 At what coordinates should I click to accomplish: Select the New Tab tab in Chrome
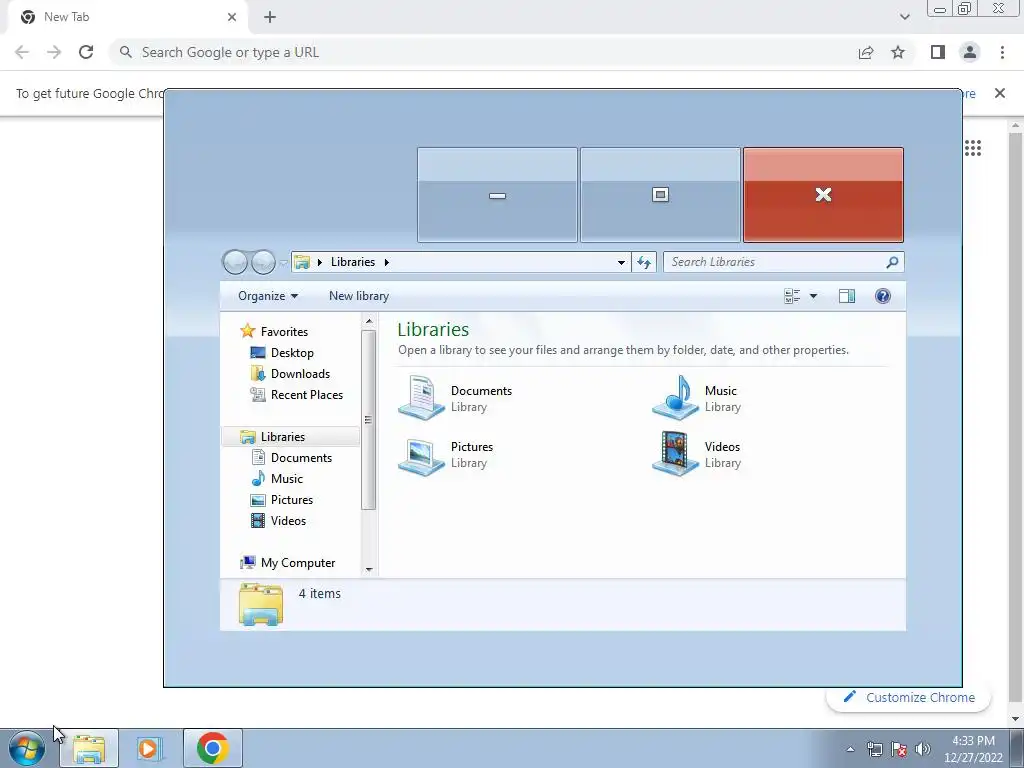click(x=127, y=17)
